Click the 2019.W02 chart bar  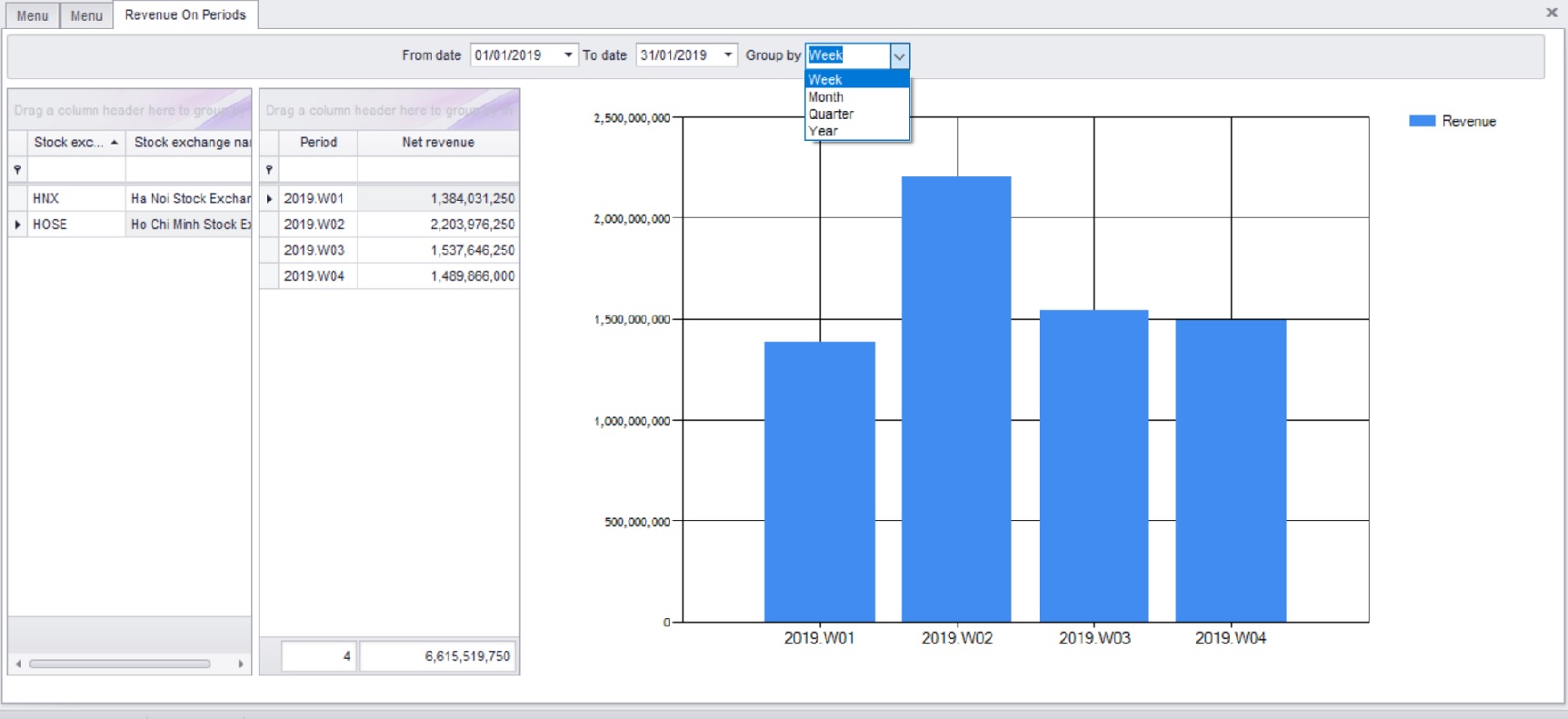956,399
